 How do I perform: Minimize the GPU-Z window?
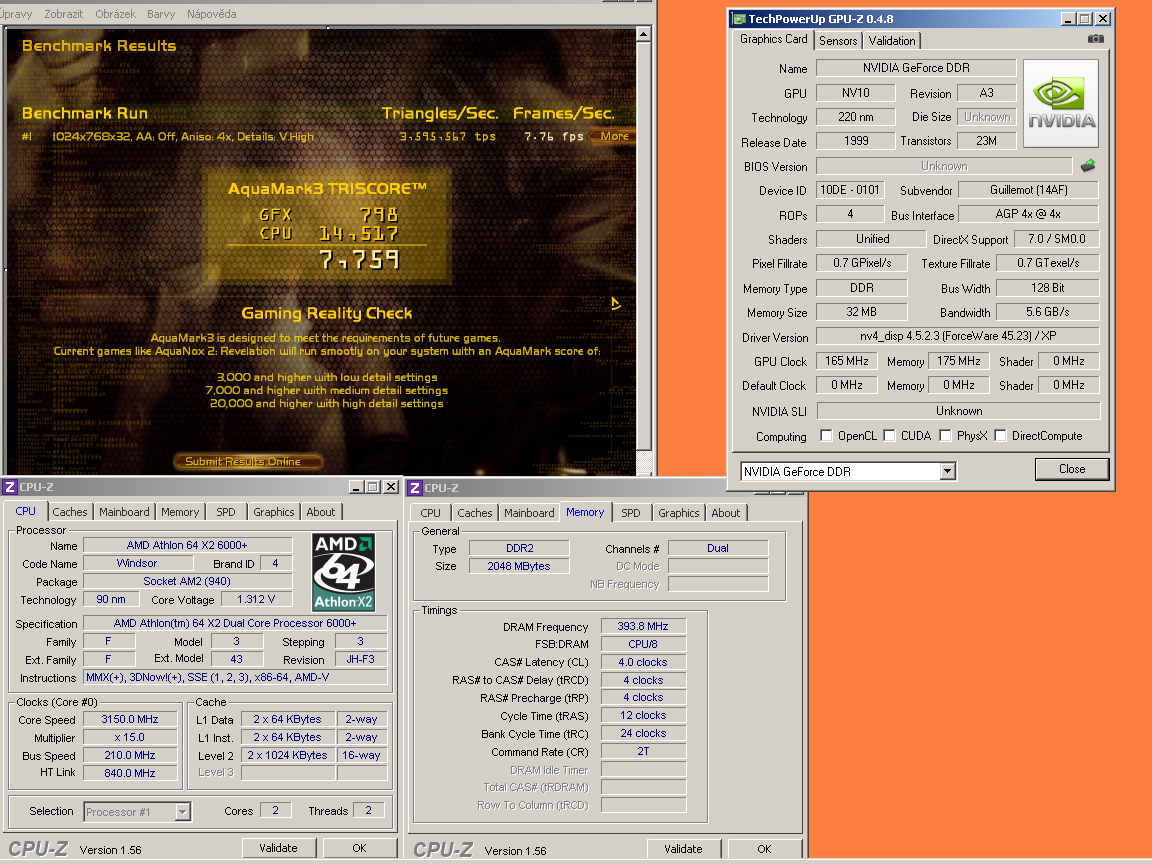click(x=1069, y=19)
